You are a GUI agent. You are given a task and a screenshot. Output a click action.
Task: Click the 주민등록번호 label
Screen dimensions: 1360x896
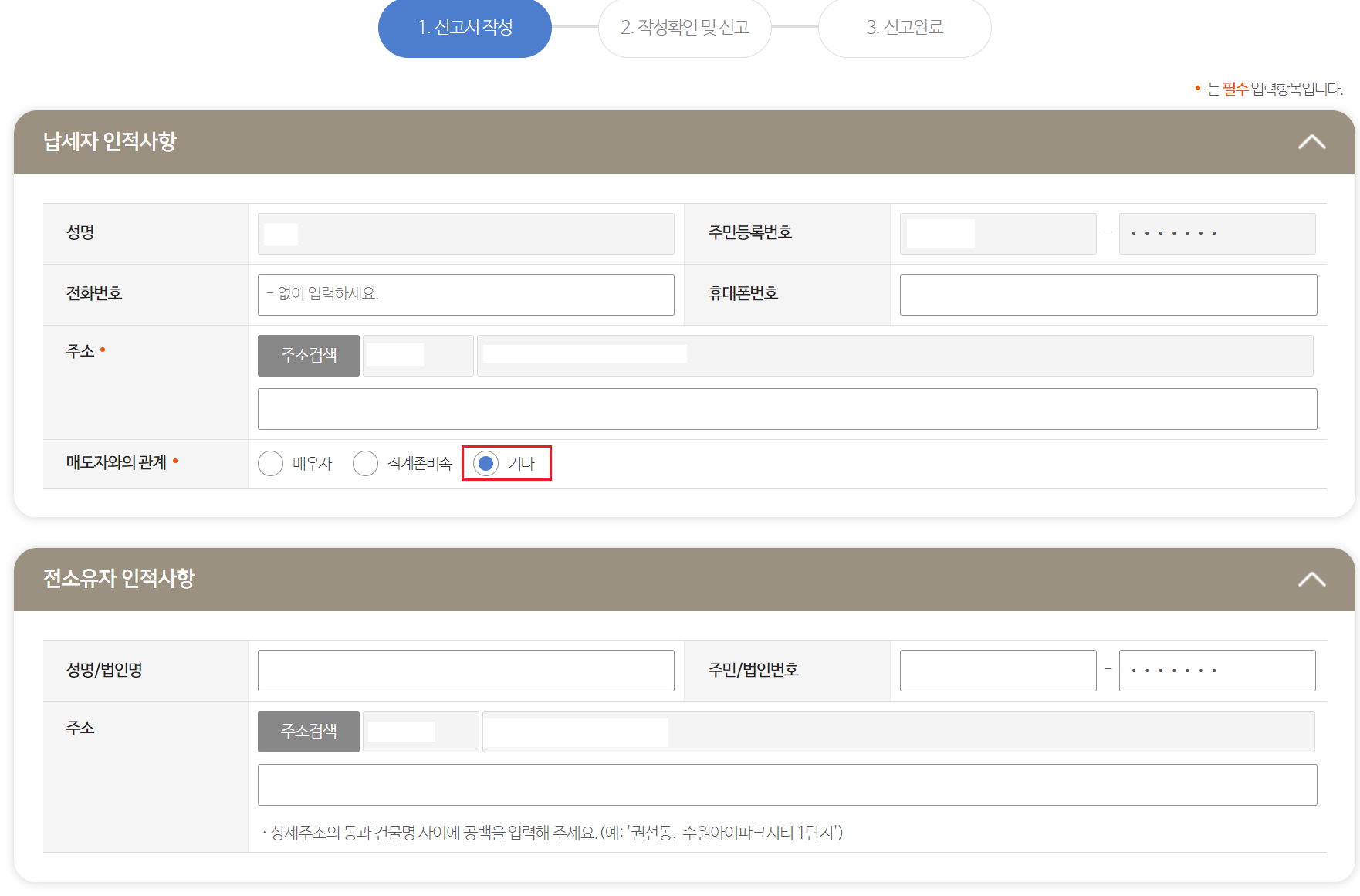pyautogui.click(x=750, y=232)
